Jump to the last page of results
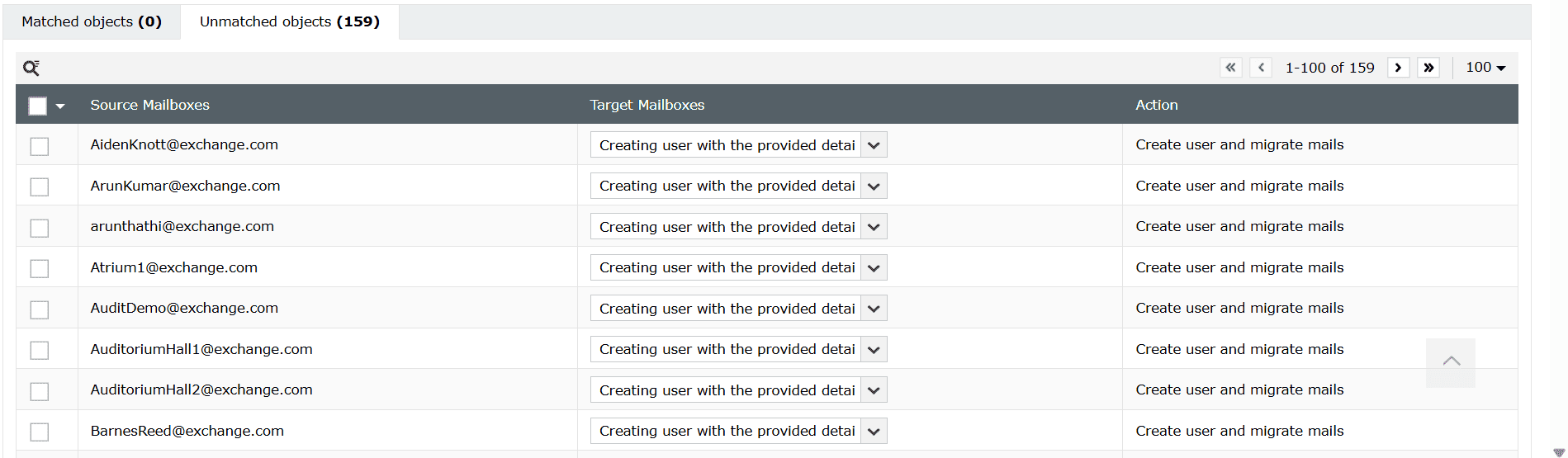Image resolution: width=1568 pixels, height=458 pixels. click(1428, 68)
